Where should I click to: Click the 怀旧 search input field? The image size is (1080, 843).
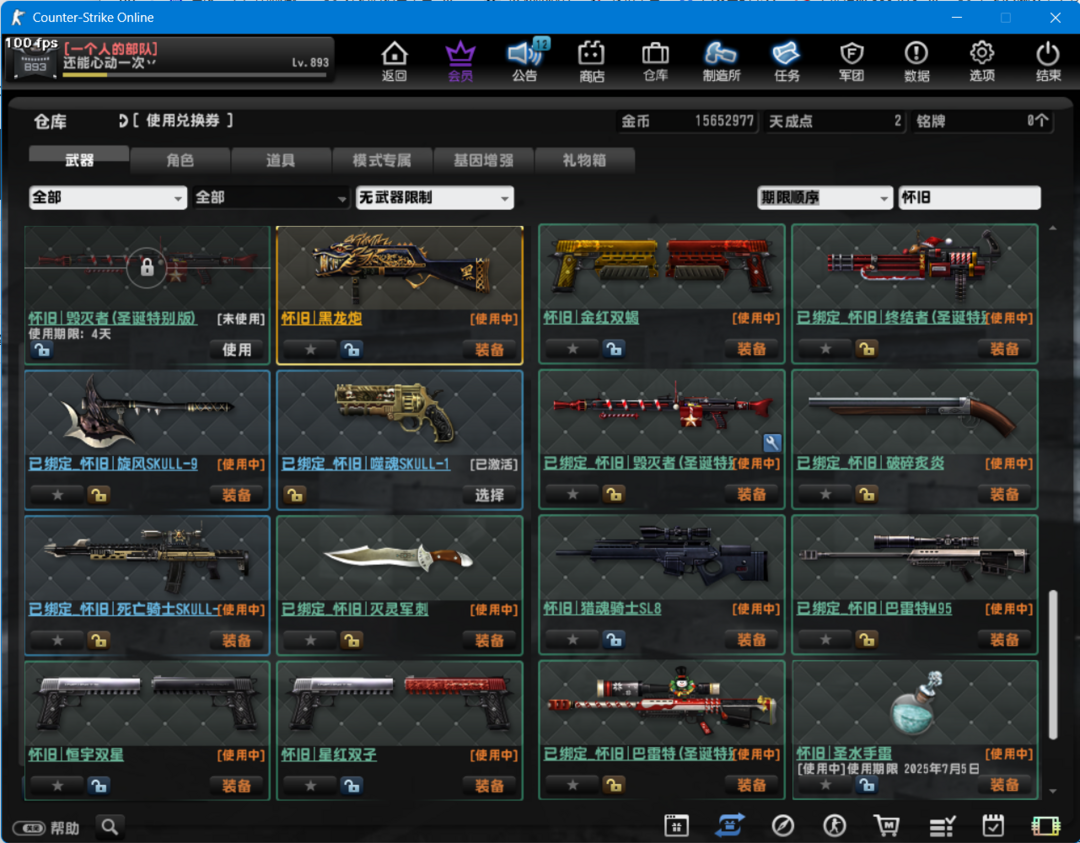click(x=969, y=198)
